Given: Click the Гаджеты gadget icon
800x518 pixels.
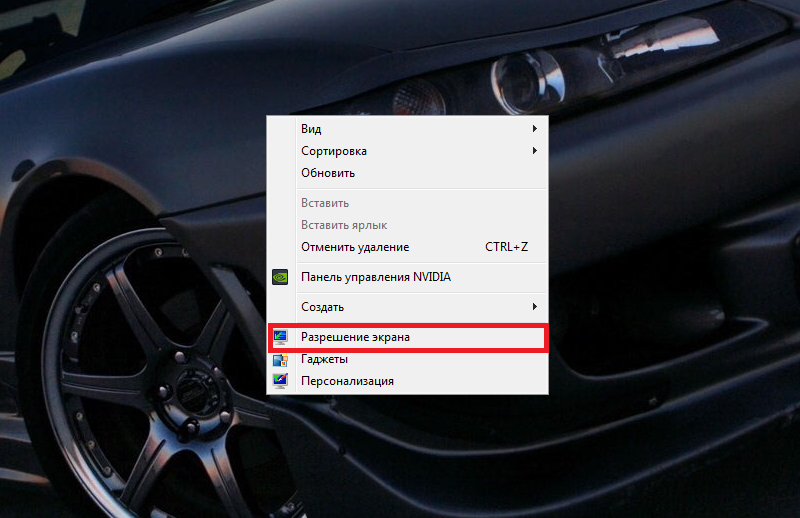Looking at the screenshot, I should coord(281,360).
